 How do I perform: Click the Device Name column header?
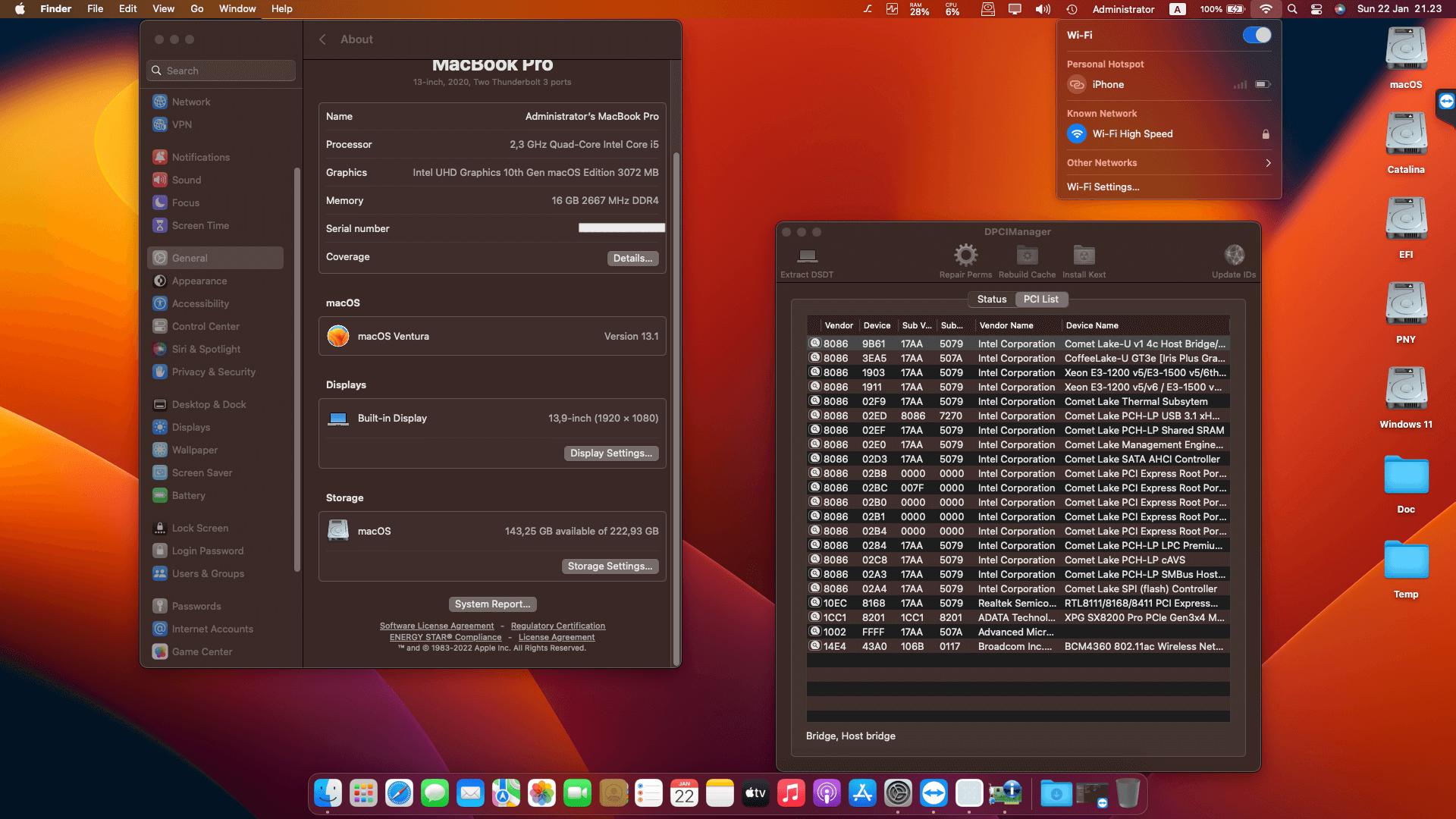(x=1145, y=325)
